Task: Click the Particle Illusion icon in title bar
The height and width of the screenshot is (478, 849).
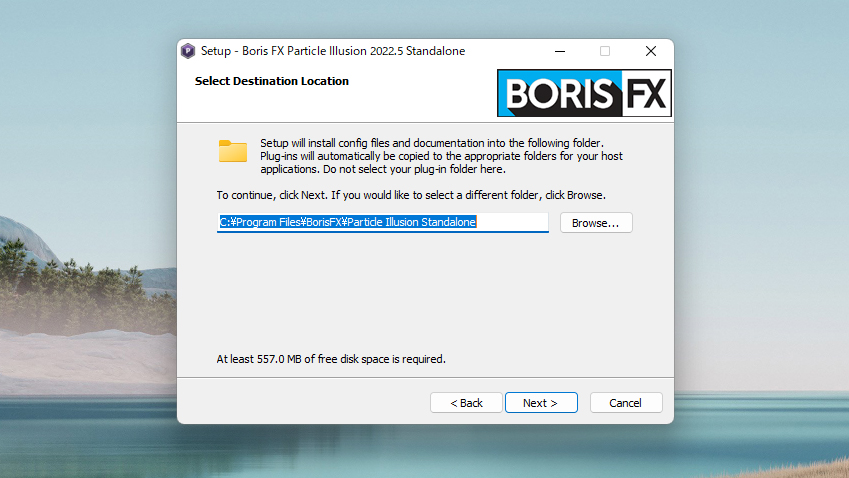Action: click(x=188, y=51)
